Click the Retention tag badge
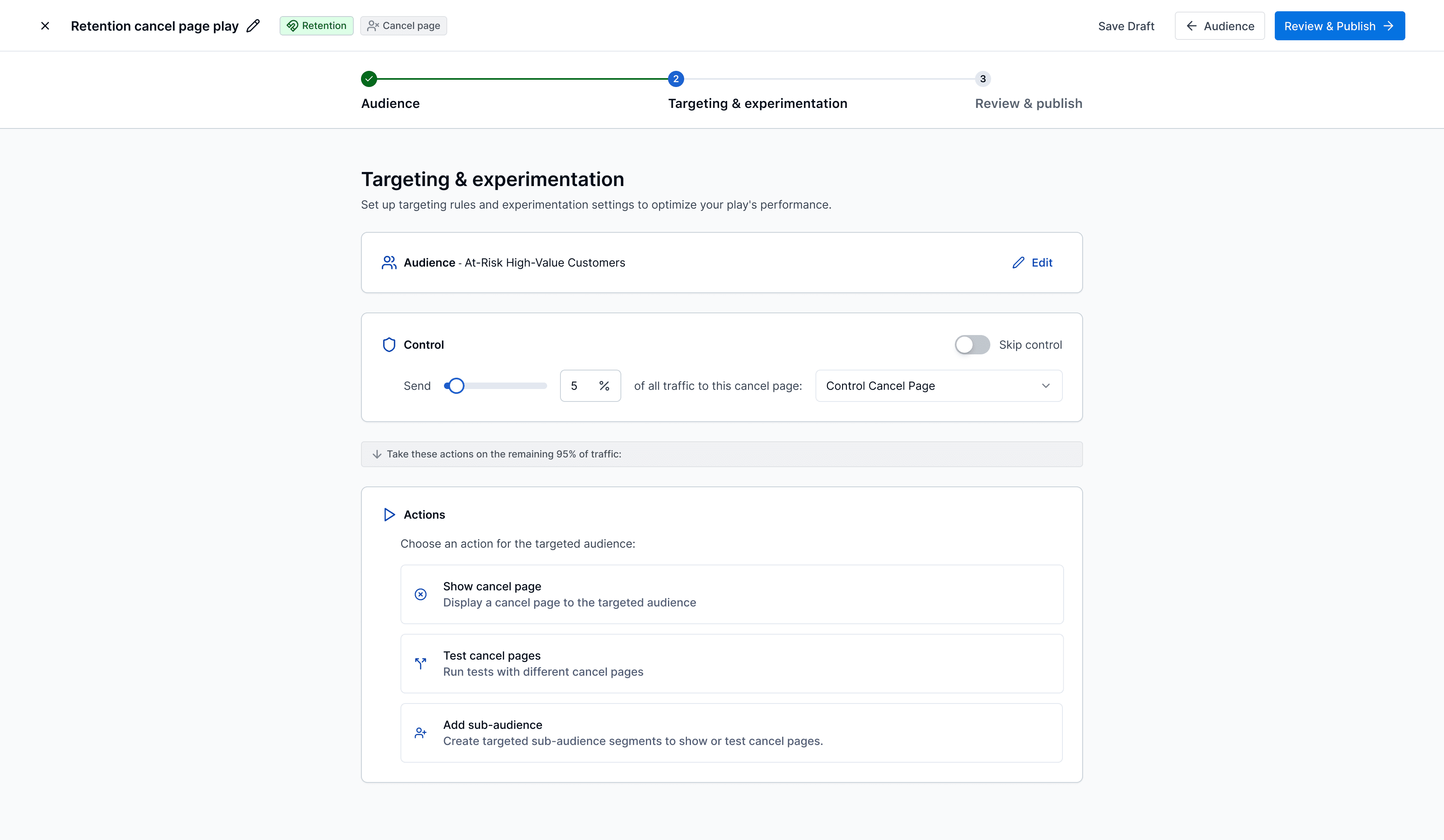The image size is (1444, 840). (x=316, y=26)
